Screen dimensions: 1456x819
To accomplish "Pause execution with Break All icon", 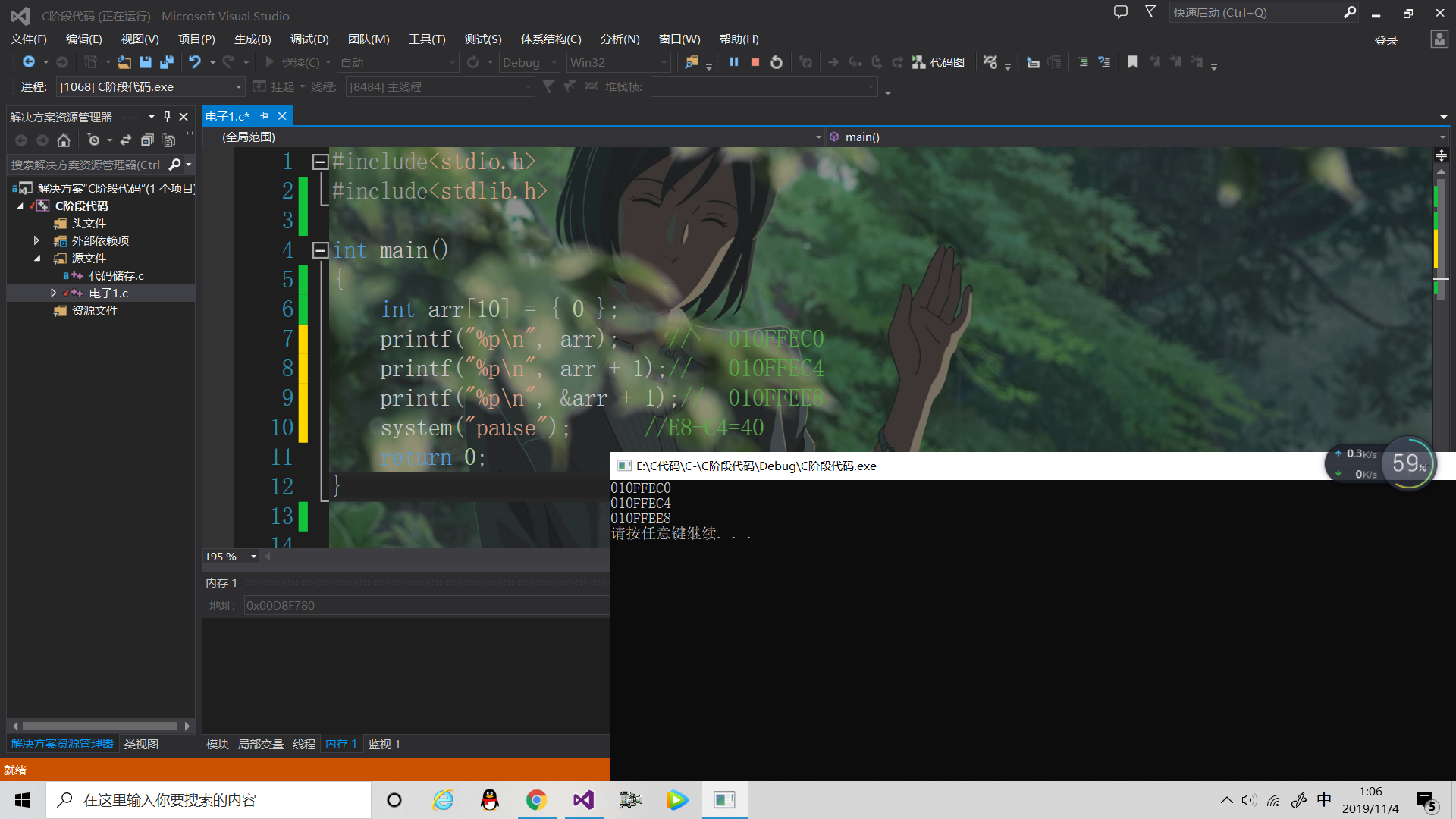I will pos(733,62).
